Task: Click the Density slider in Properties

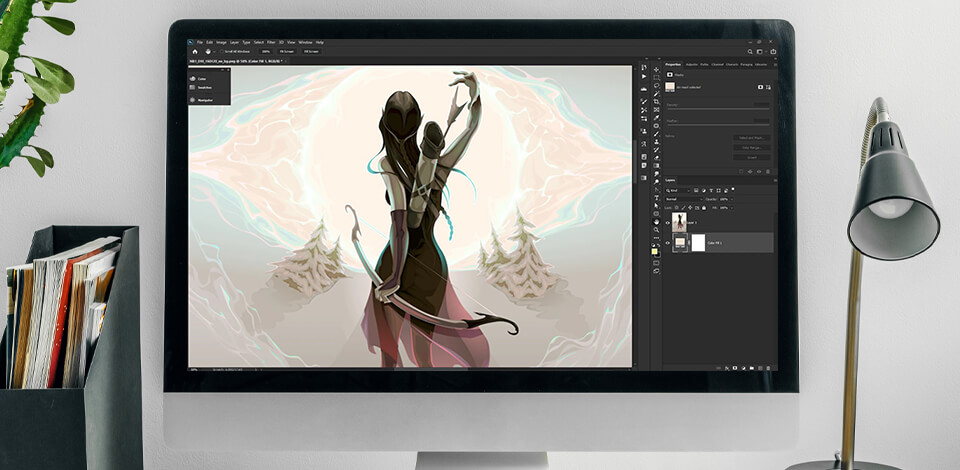Action: (x=718, y=109)
